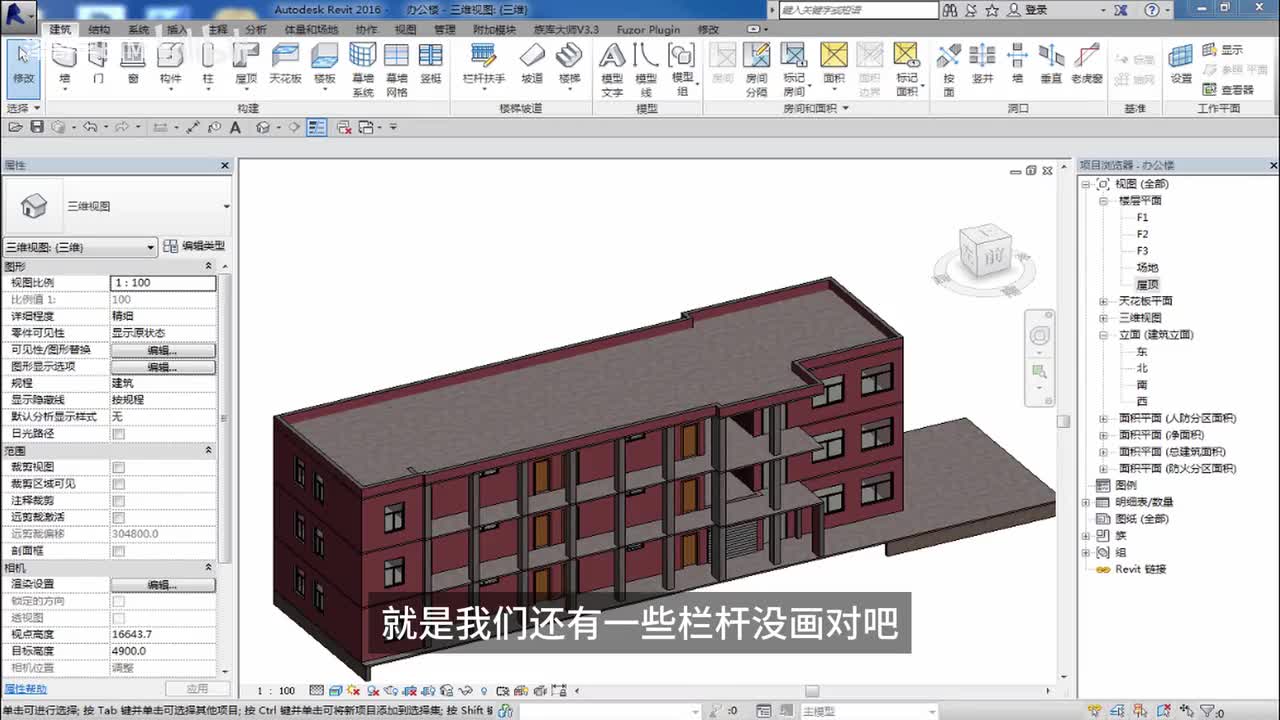Switch to the 视图 ribbon tab

coord(405,30)
